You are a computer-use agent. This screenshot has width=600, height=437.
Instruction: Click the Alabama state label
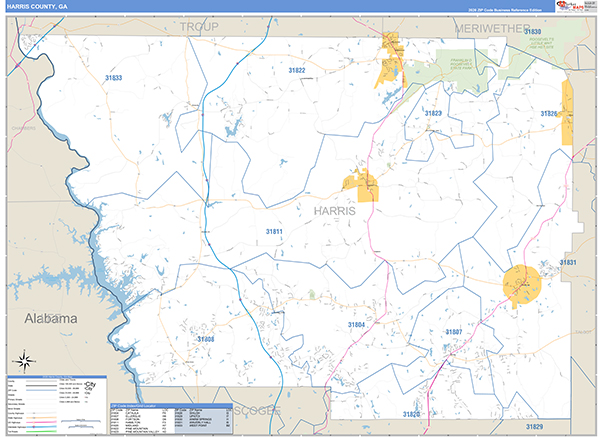click(51, 318)
